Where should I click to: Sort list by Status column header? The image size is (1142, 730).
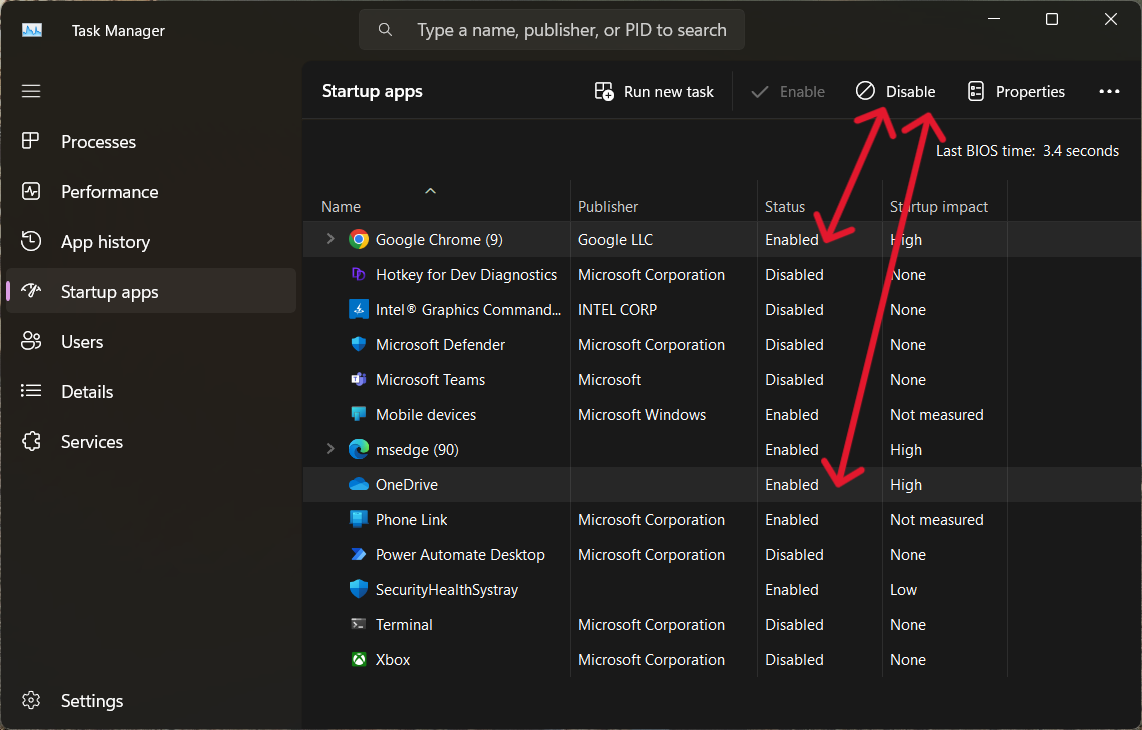[785, 207]
